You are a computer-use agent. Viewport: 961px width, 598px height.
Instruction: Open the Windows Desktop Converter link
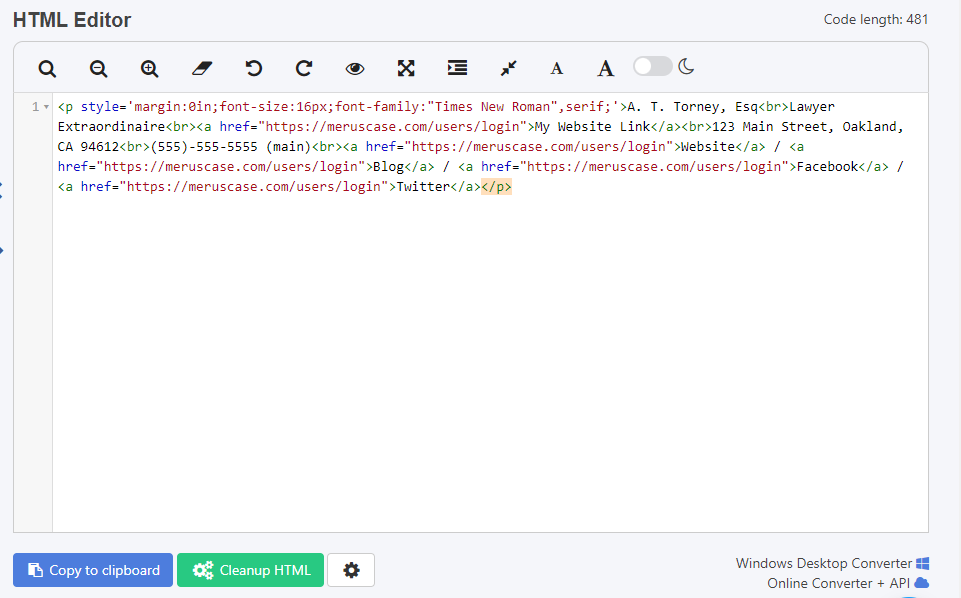point(832,563)
